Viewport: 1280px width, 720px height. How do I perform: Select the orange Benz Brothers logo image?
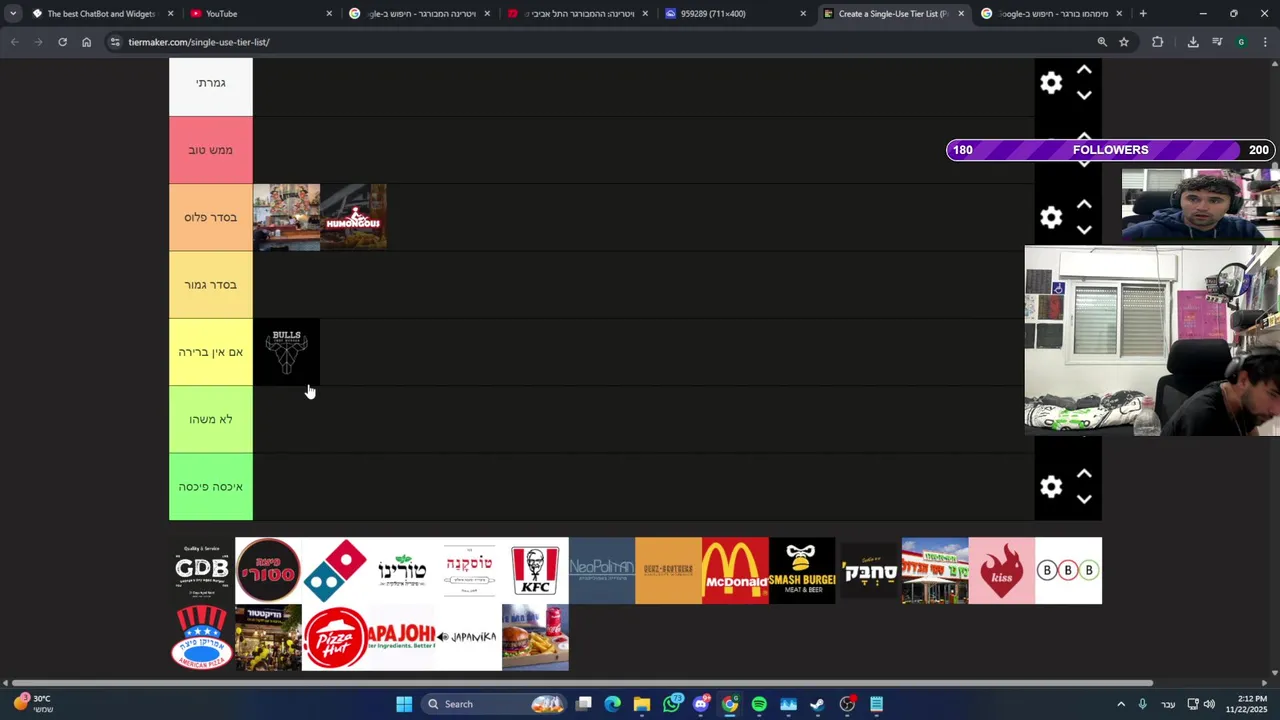point(668,570)
